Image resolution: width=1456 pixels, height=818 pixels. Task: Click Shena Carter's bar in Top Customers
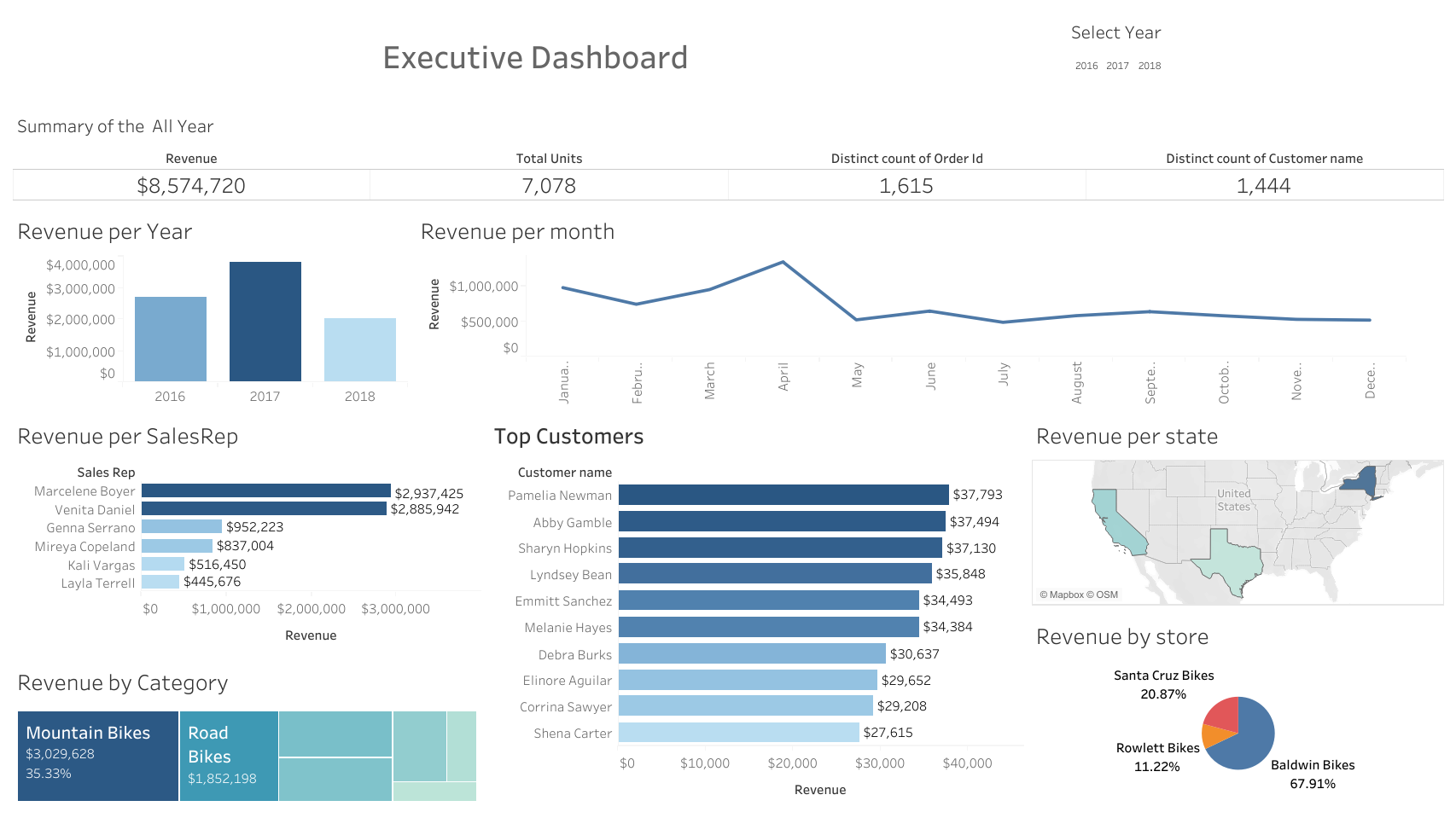[x=738, y=733]
